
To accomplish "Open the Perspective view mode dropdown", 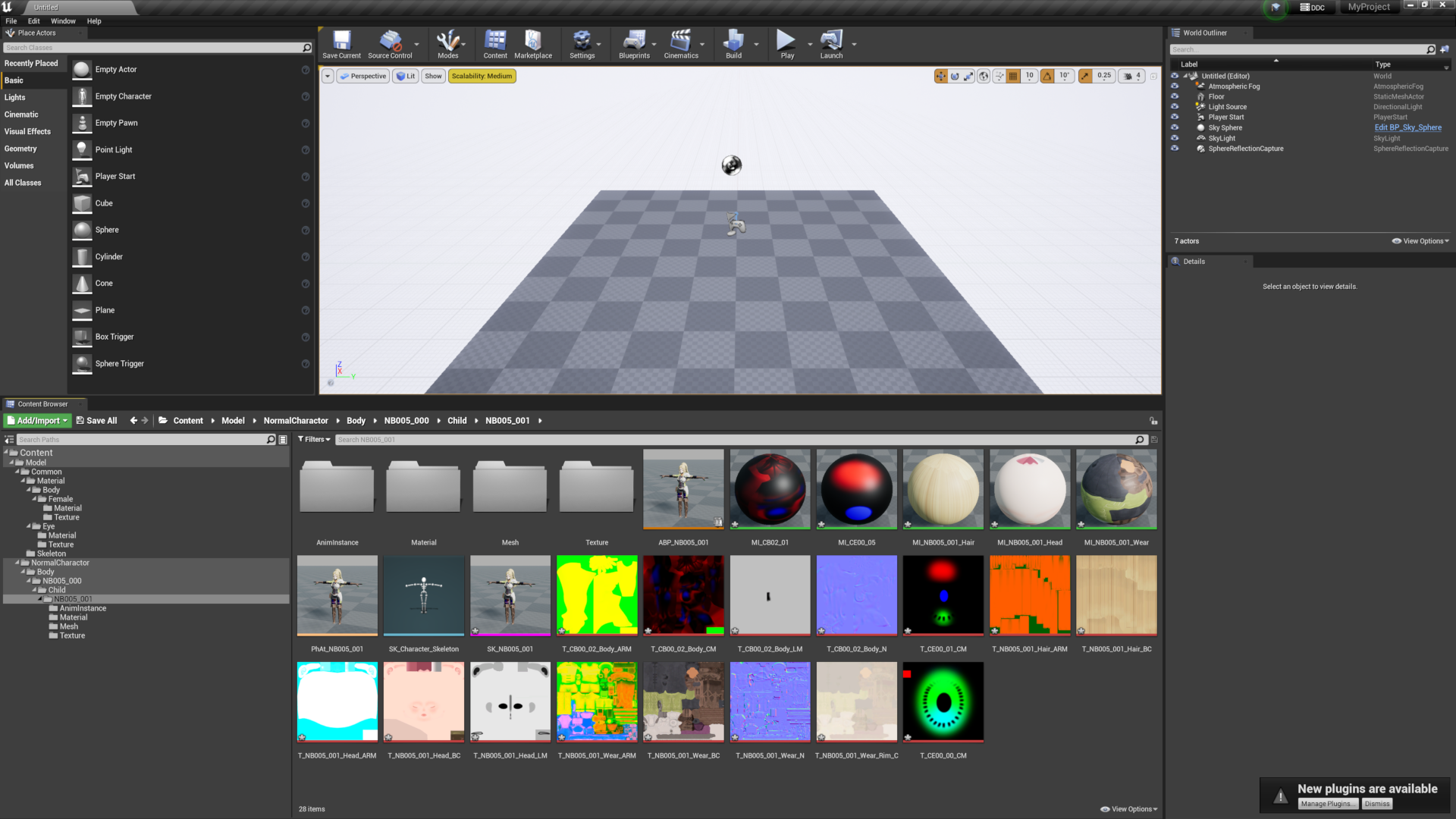I will pyautogui.click(x=363, y=76).
